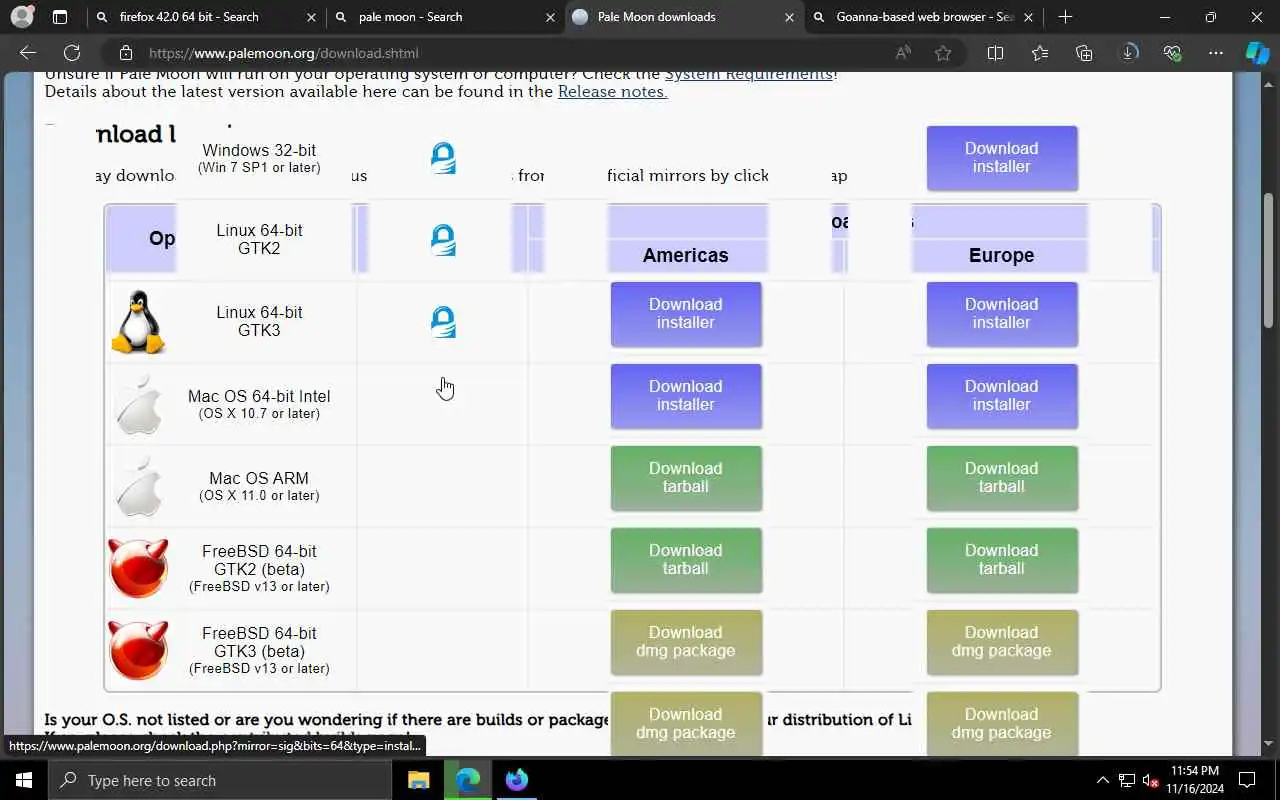Click the Microsoft Edge taskbar icon
The height and width of the screenshot is (800, 1280).
point(468,780)
